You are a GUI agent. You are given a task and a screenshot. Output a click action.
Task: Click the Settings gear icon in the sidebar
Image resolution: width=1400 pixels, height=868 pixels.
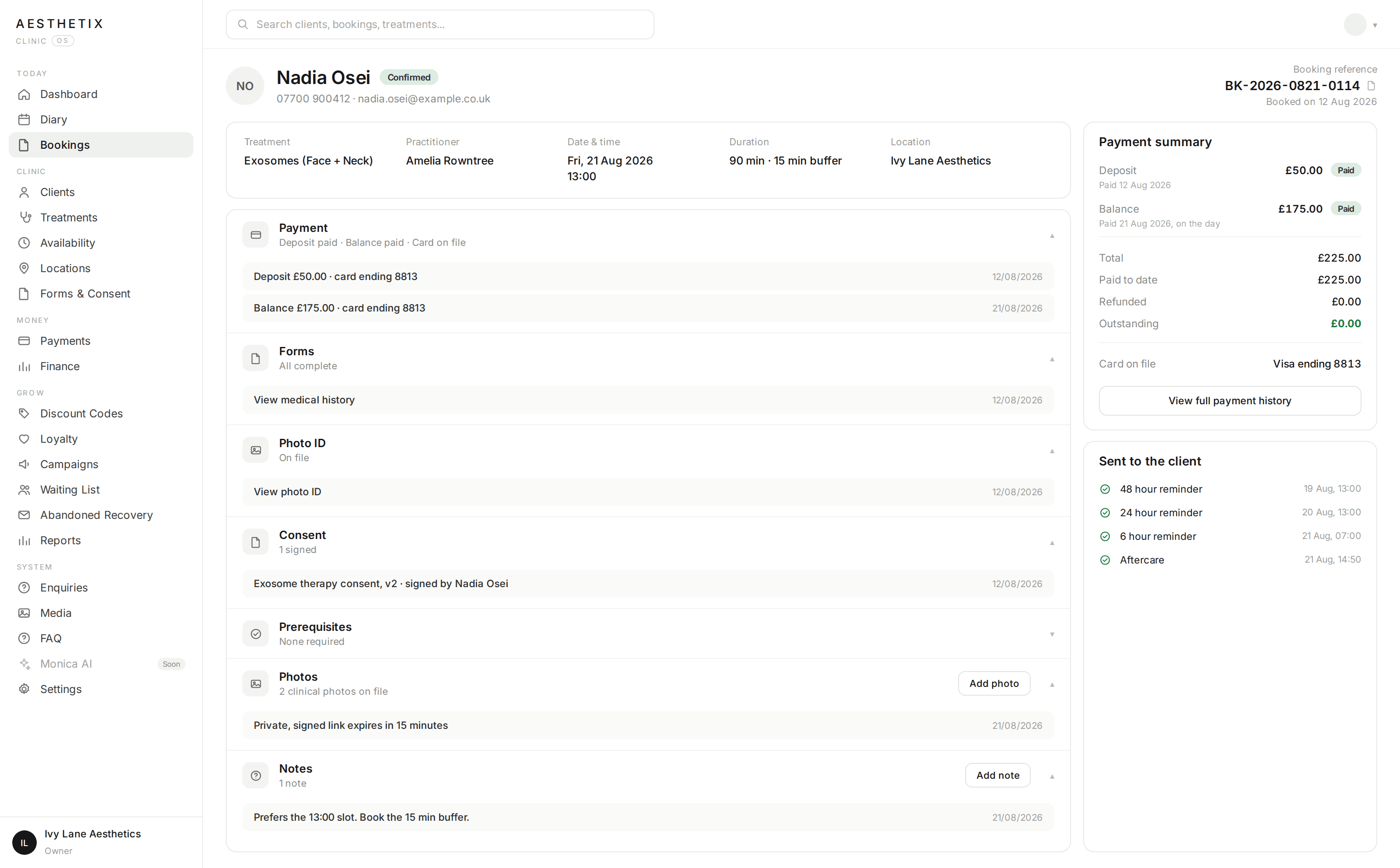click(24, 689)
